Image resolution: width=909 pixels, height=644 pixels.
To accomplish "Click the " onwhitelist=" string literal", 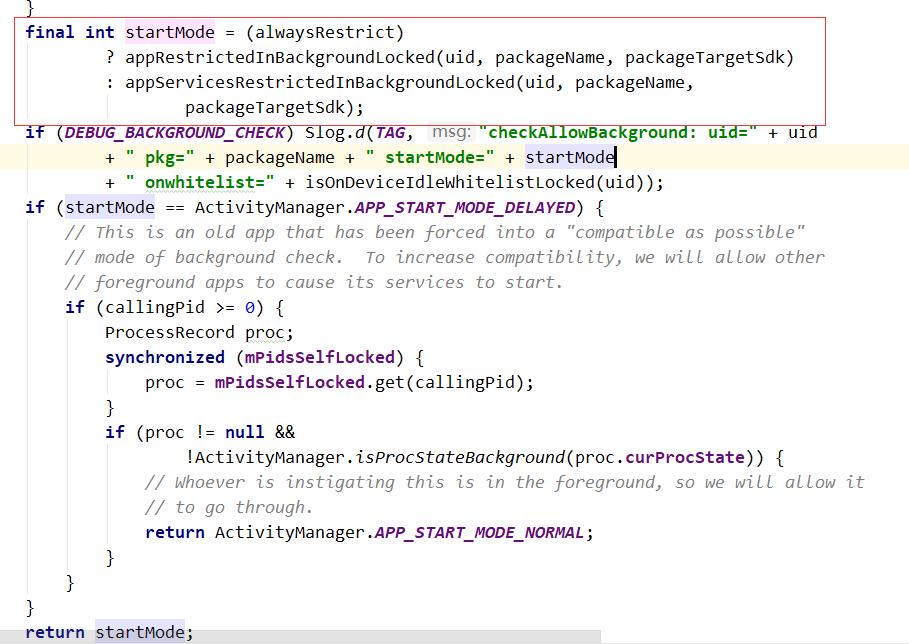I will tap(200, 183).
